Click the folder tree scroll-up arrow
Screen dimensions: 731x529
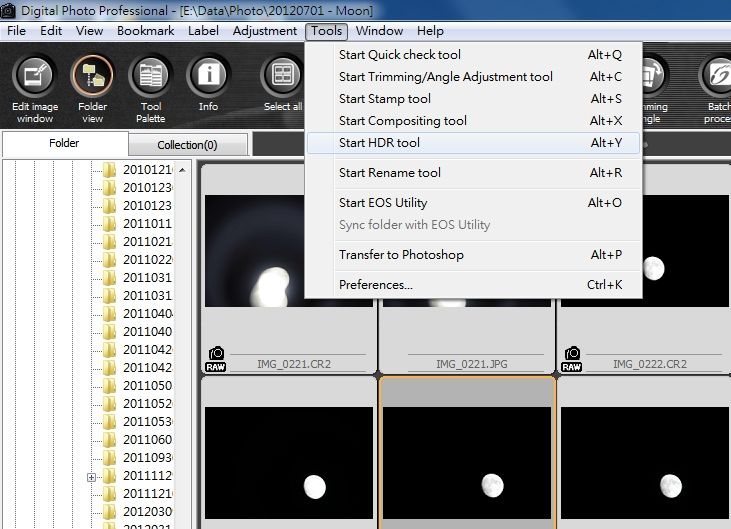point(182,170)
